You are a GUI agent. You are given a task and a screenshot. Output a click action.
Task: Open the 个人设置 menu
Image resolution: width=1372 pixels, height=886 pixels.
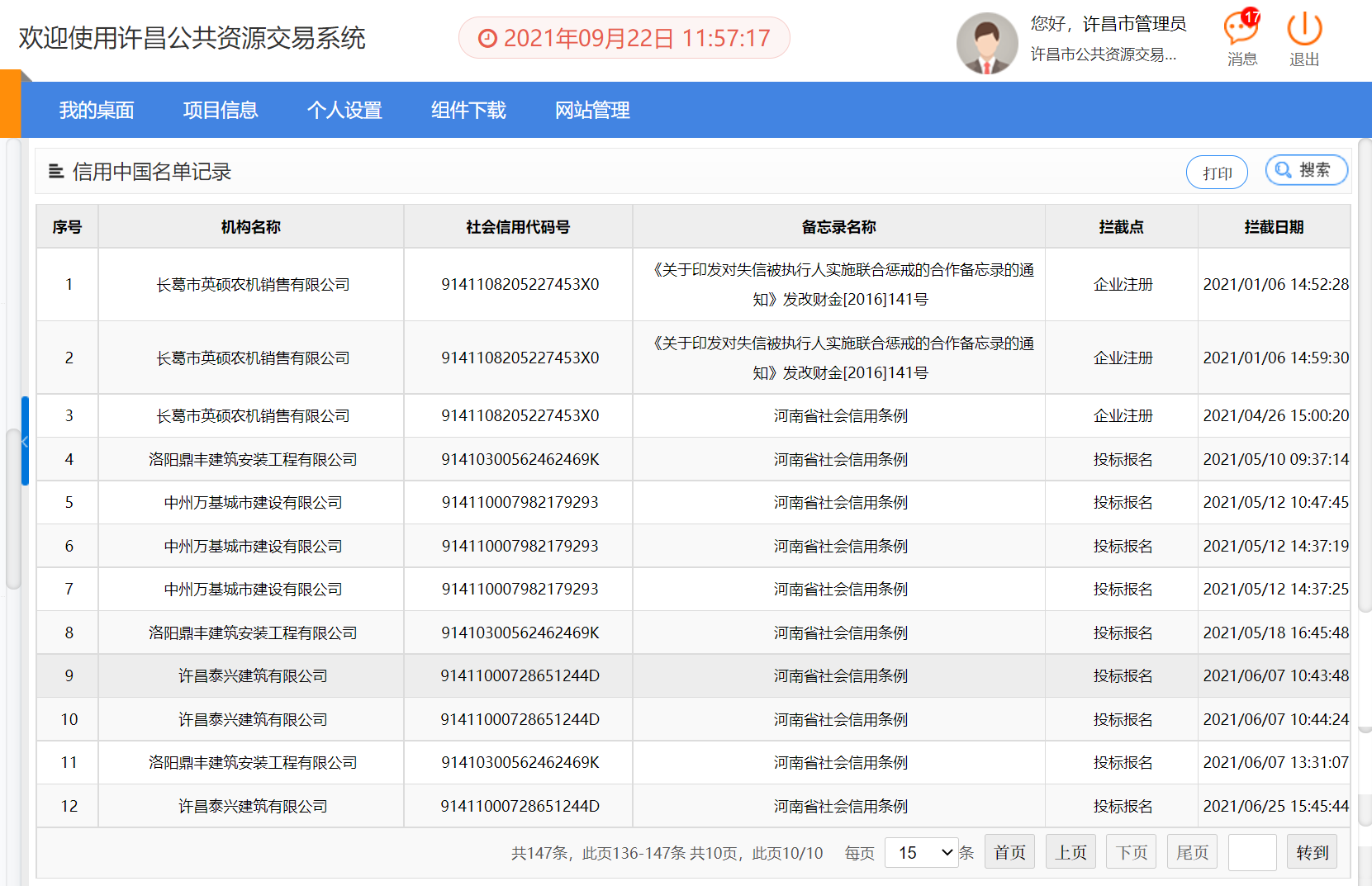point(344,110)
